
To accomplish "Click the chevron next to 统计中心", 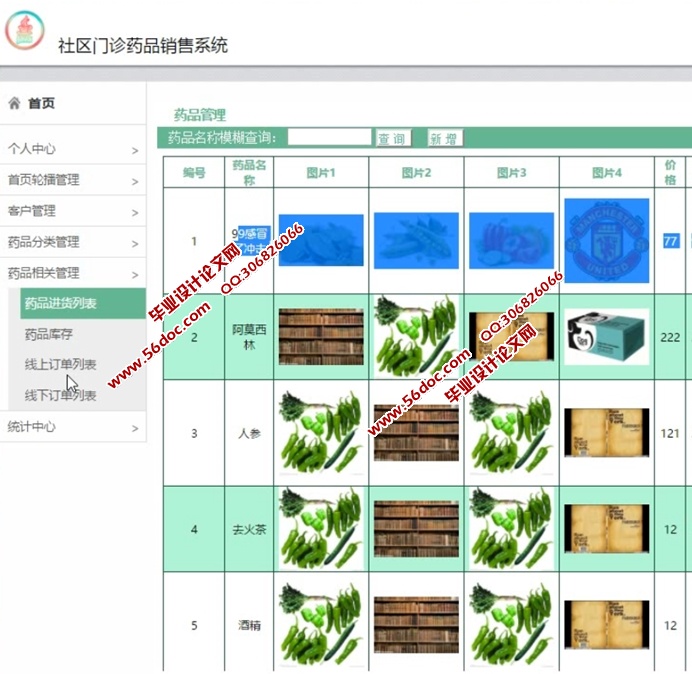I will (135, 429).
